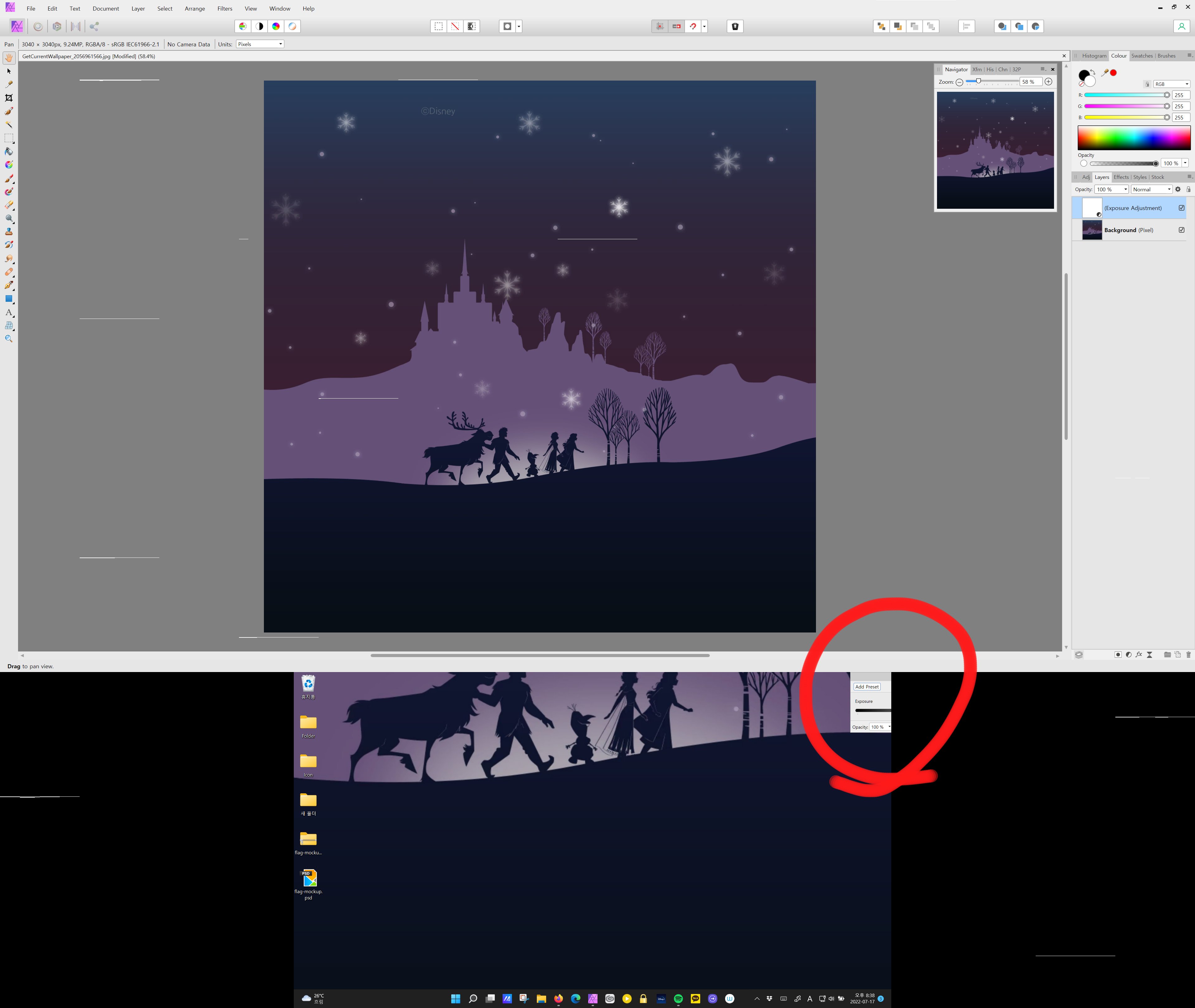Select the Mesh Warp tool
1195x1008 pixels.
click(x=9, y=325)
